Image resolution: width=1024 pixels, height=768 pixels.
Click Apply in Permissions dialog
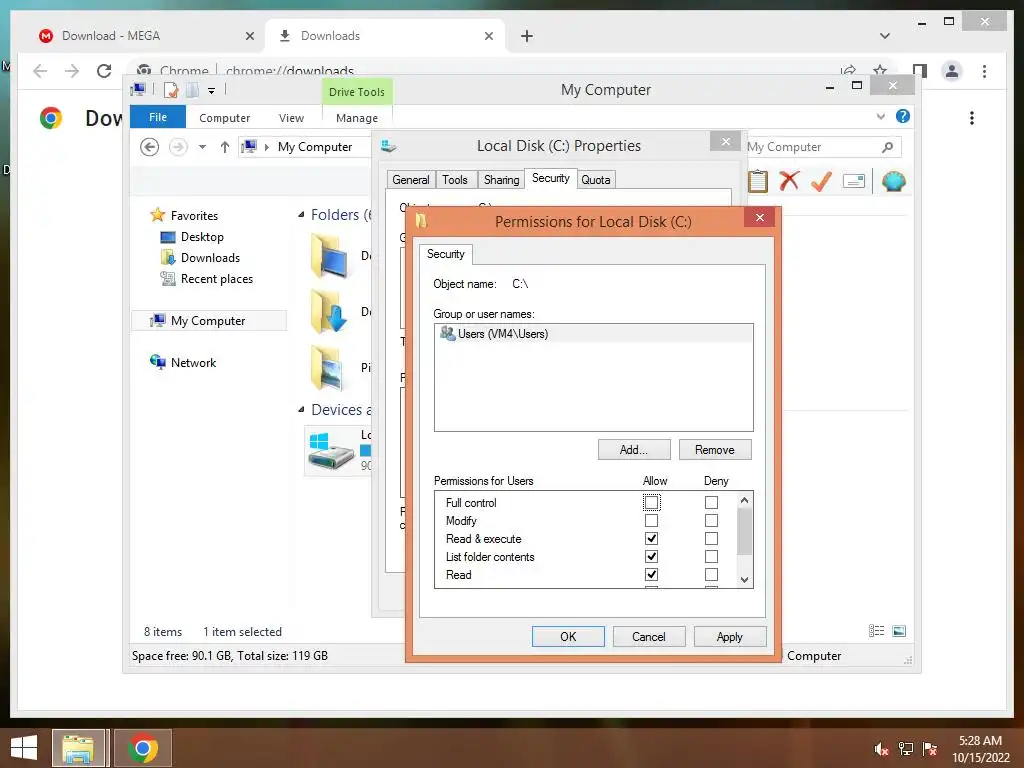(x=729, y=637)
